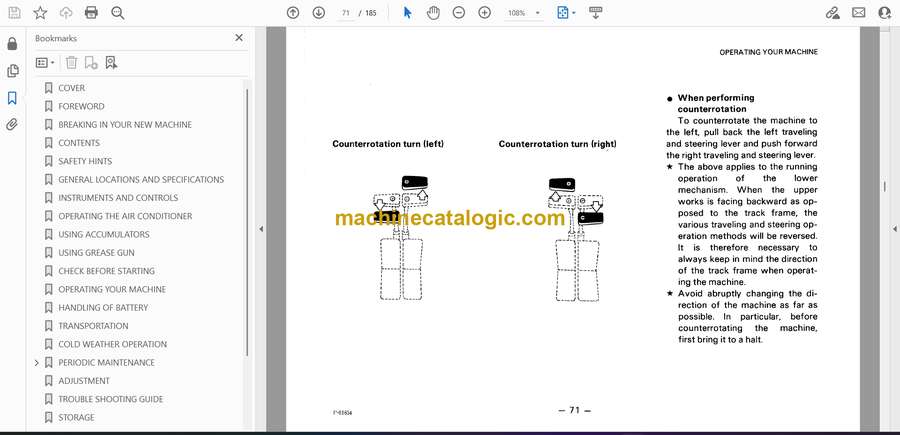This screenshot has width=900, height=435.
Task: Open the bookmark options dropdown
Action: point(45,63)
